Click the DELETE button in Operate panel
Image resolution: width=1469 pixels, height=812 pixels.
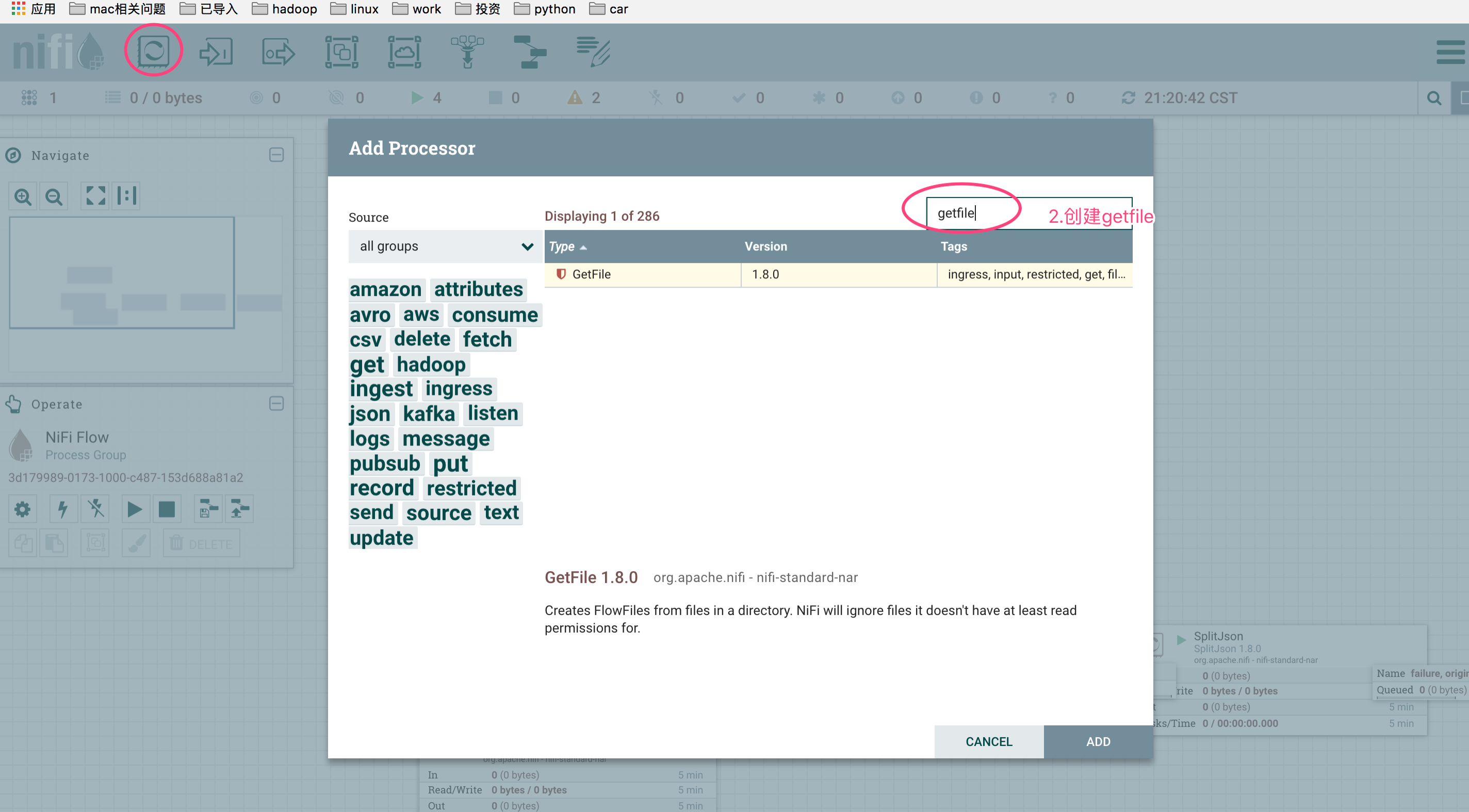coord(201,543)
